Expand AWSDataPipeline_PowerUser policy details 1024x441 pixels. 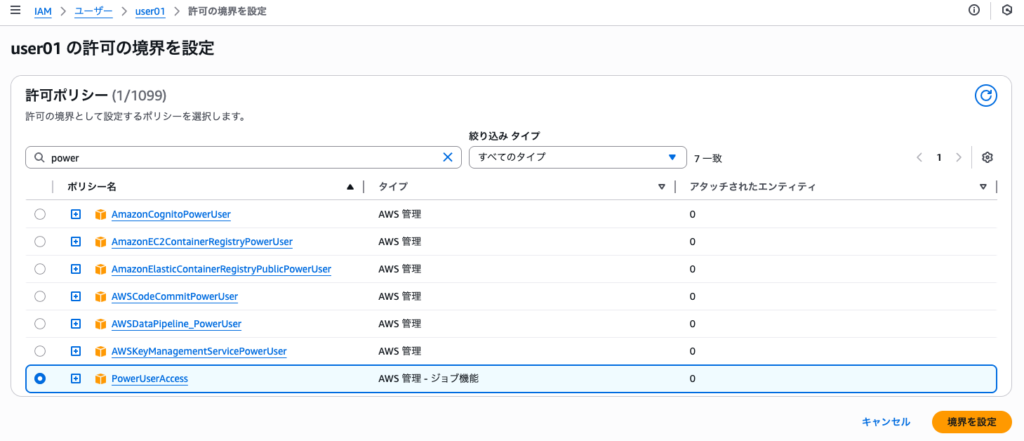point(75,324)
